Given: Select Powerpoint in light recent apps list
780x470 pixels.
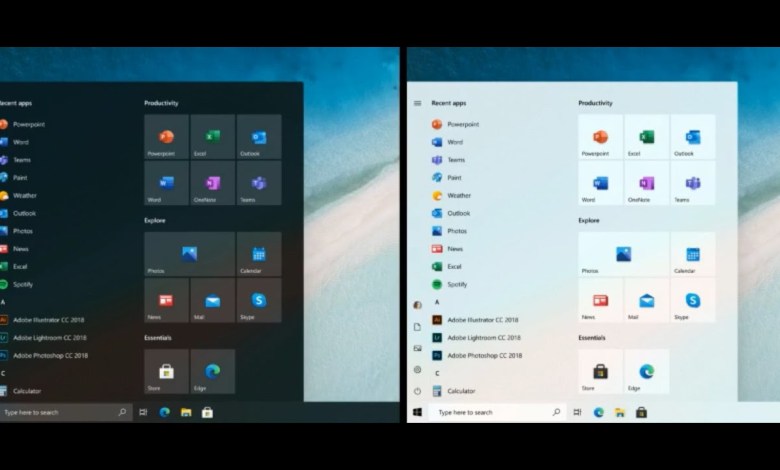Looking at the screenshot, I should point(455,124).
